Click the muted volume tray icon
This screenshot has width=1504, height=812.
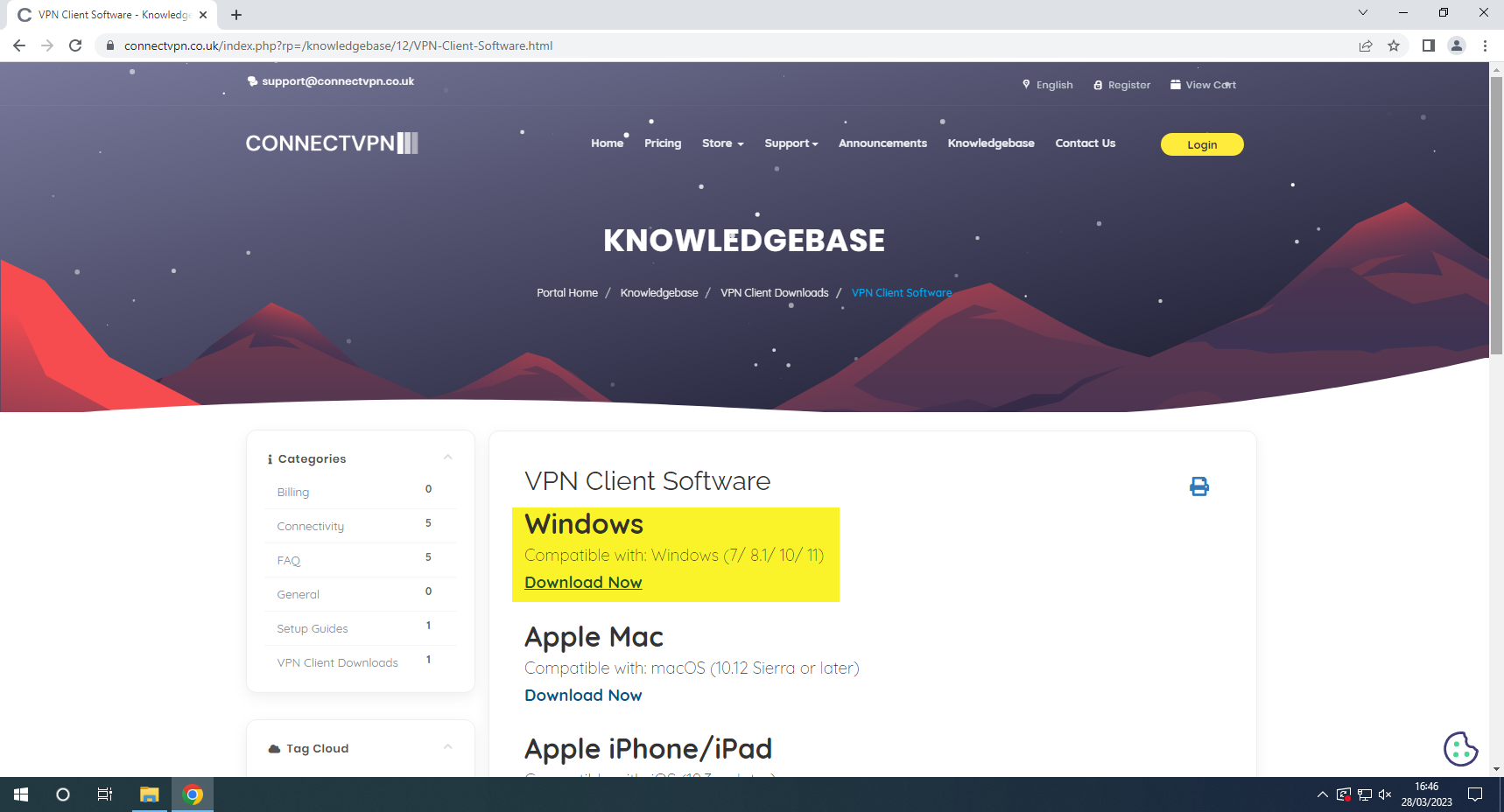(1385, 794)
